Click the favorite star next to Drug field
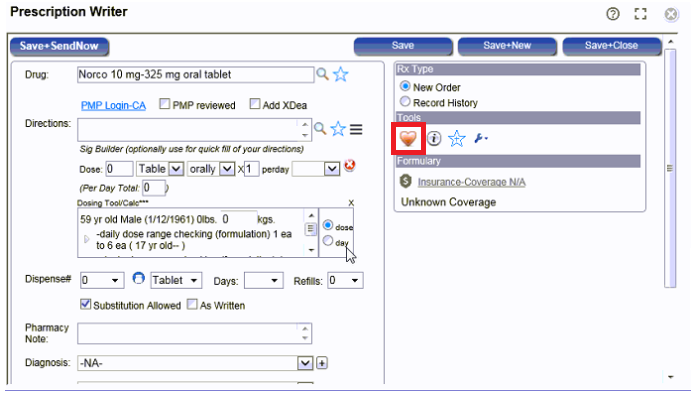Screen dimensions: 692x401 click(340, 74)
